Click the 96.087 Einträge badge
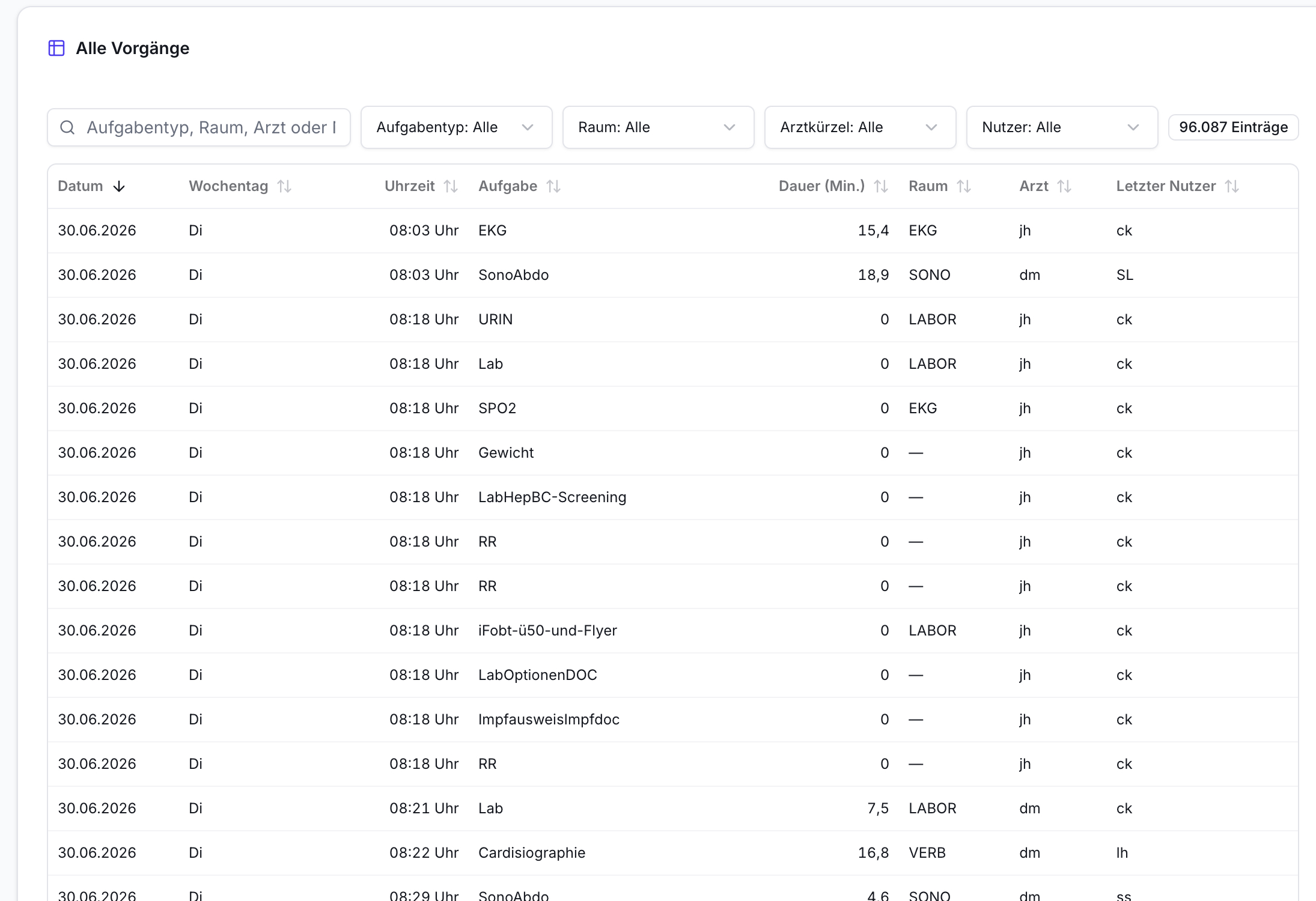The height and width of the screenshot is (901, 1316). tap(1233, 127)
